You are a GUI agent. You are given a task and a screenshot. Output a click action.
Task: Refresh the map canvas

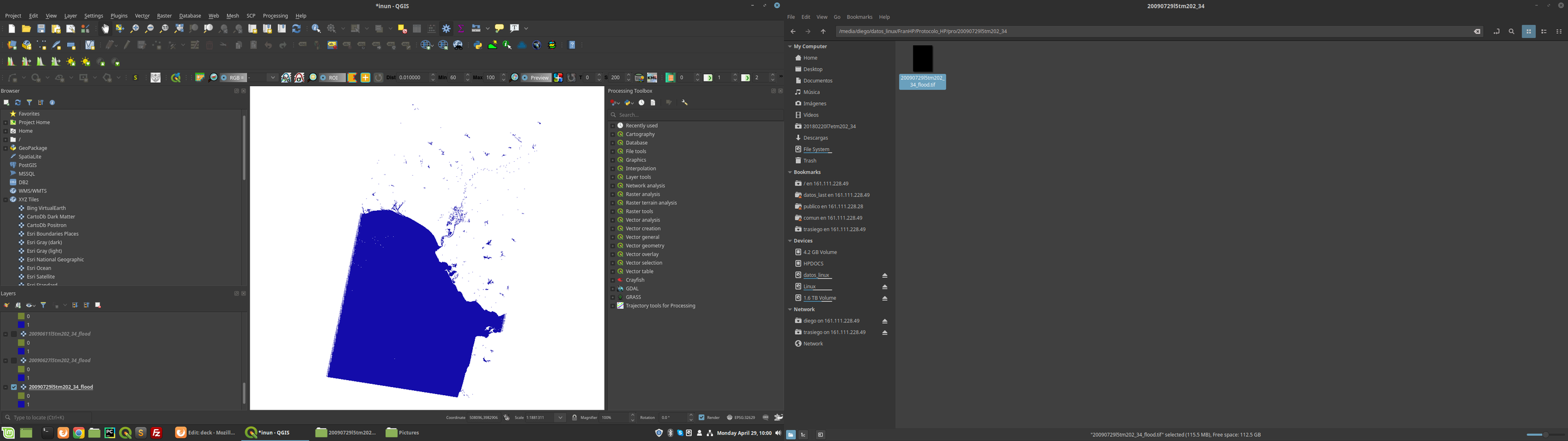[297, 28]
